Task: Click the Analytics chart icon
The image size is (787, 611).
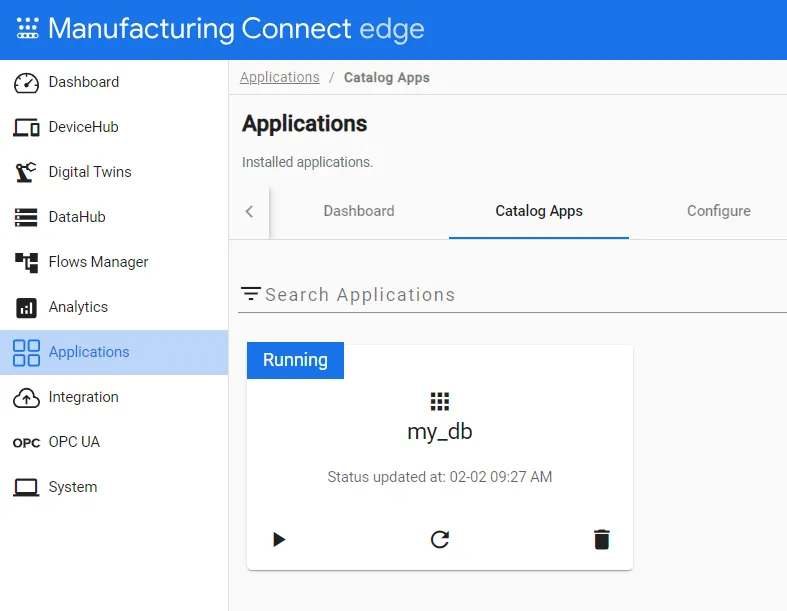Action: click(26, 308)
